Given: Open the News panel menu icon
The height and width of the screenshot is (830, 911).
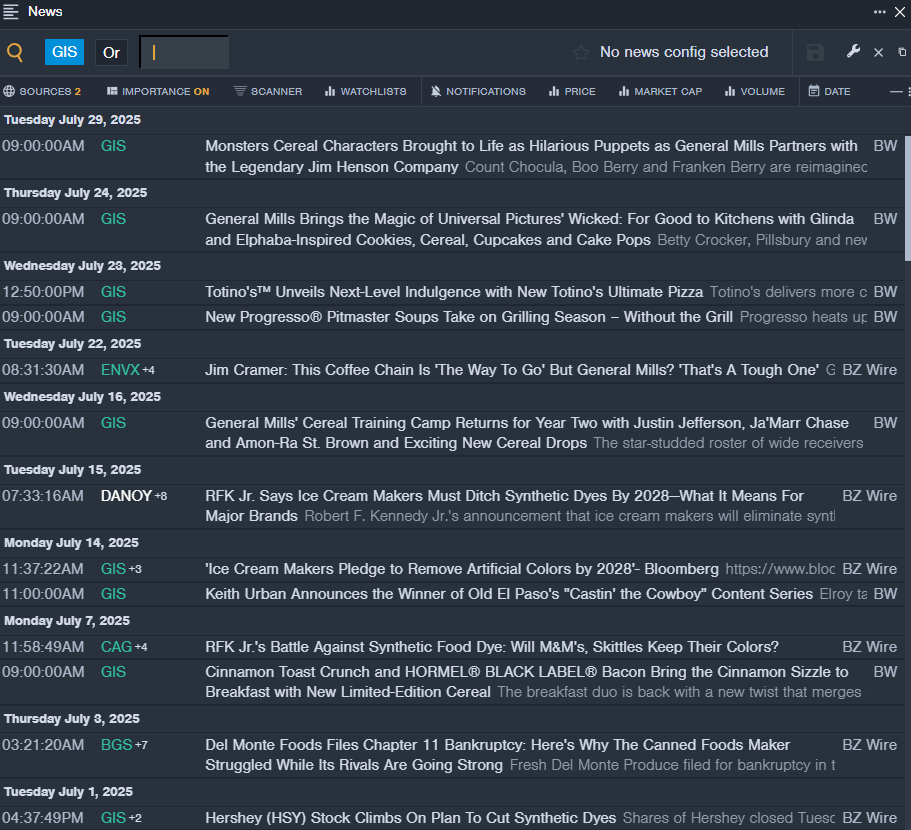Looking at the screenshot, I should [10, 12].
